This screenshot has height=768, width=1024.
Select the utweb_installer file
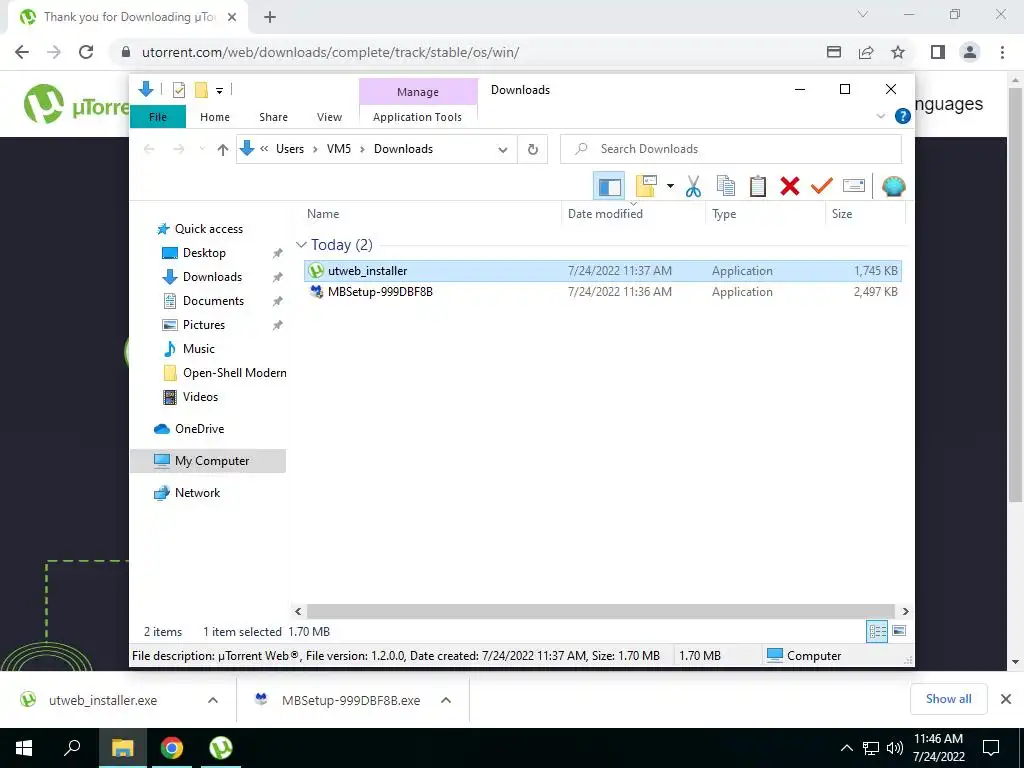603,270
